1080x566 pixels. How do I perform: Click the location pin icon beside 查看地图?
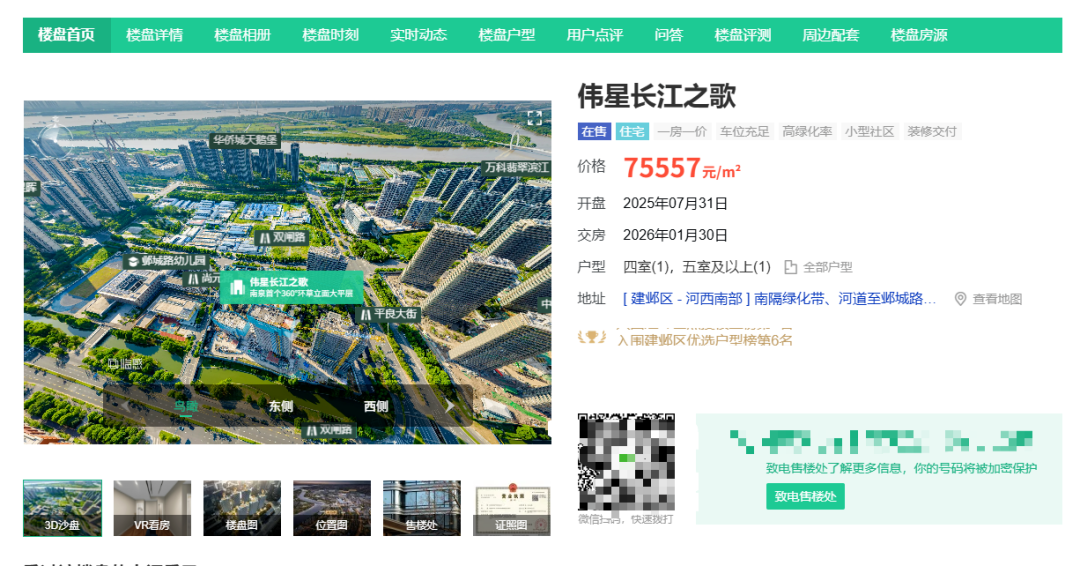960,299
